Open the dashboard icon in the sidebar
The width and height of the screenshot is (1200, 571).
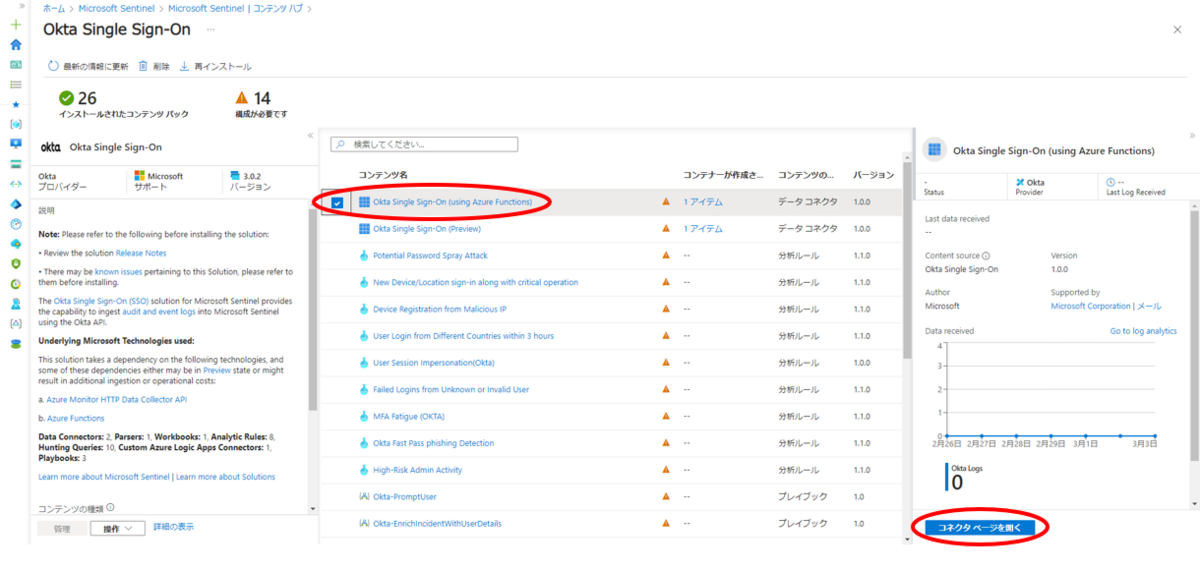tap(15, 64)
